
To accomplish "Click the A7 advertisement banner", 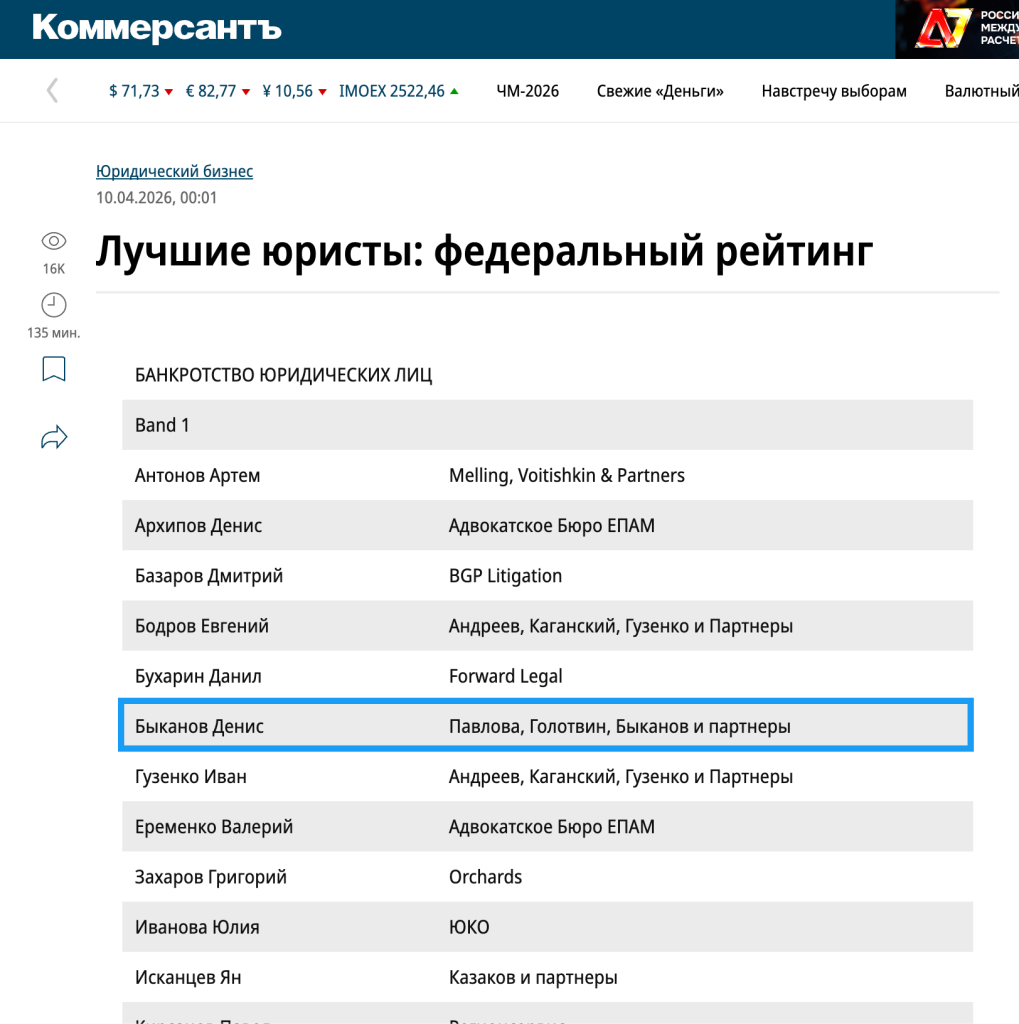I will (957, 29).
